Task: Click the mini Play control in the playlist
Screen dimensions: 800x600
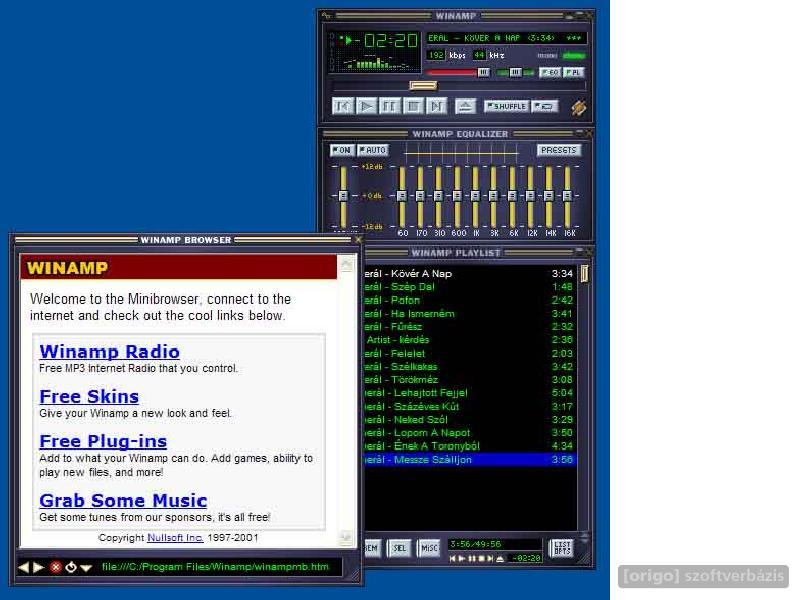Action: (462, 559)
